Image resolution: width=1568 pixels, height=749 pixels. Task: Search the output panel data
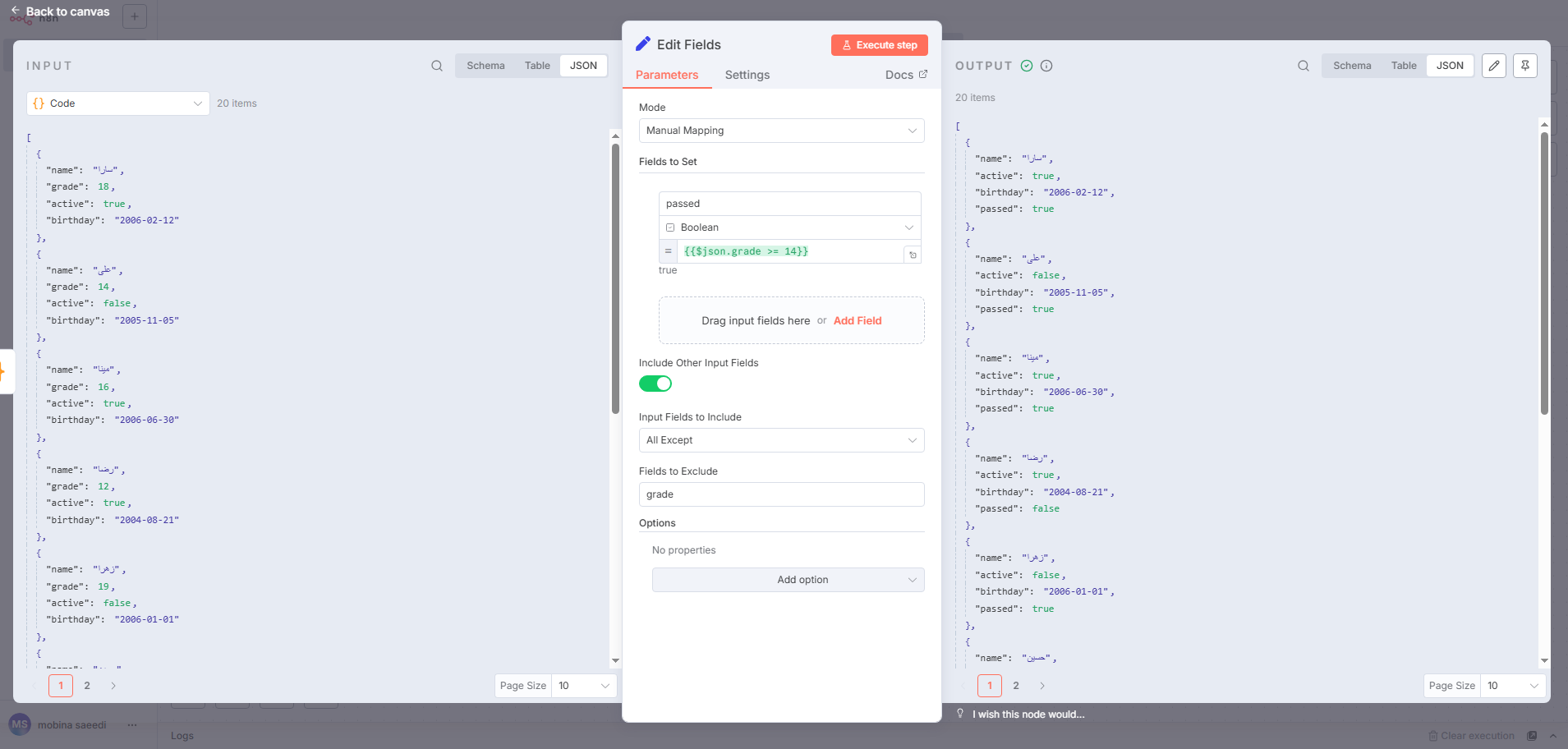coord(1304,66)
